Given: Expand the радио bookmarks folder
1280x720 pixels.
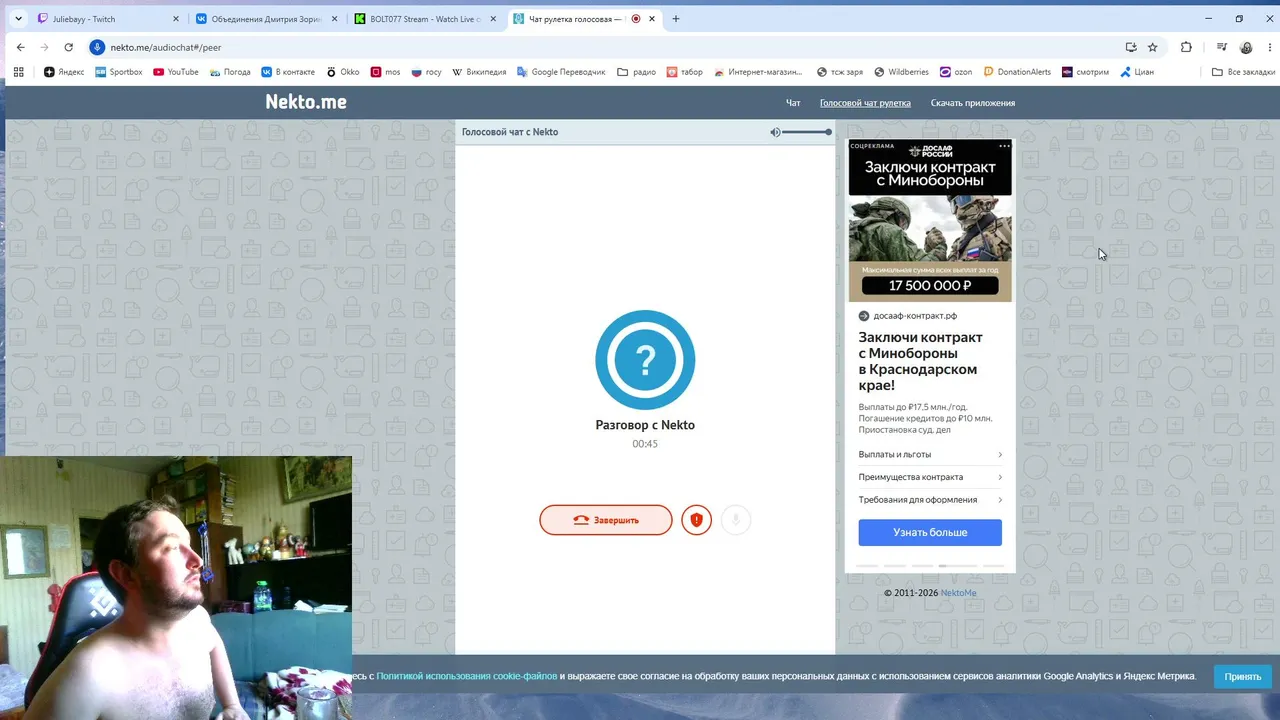Looking at the screenshot, I should point(637,72).
